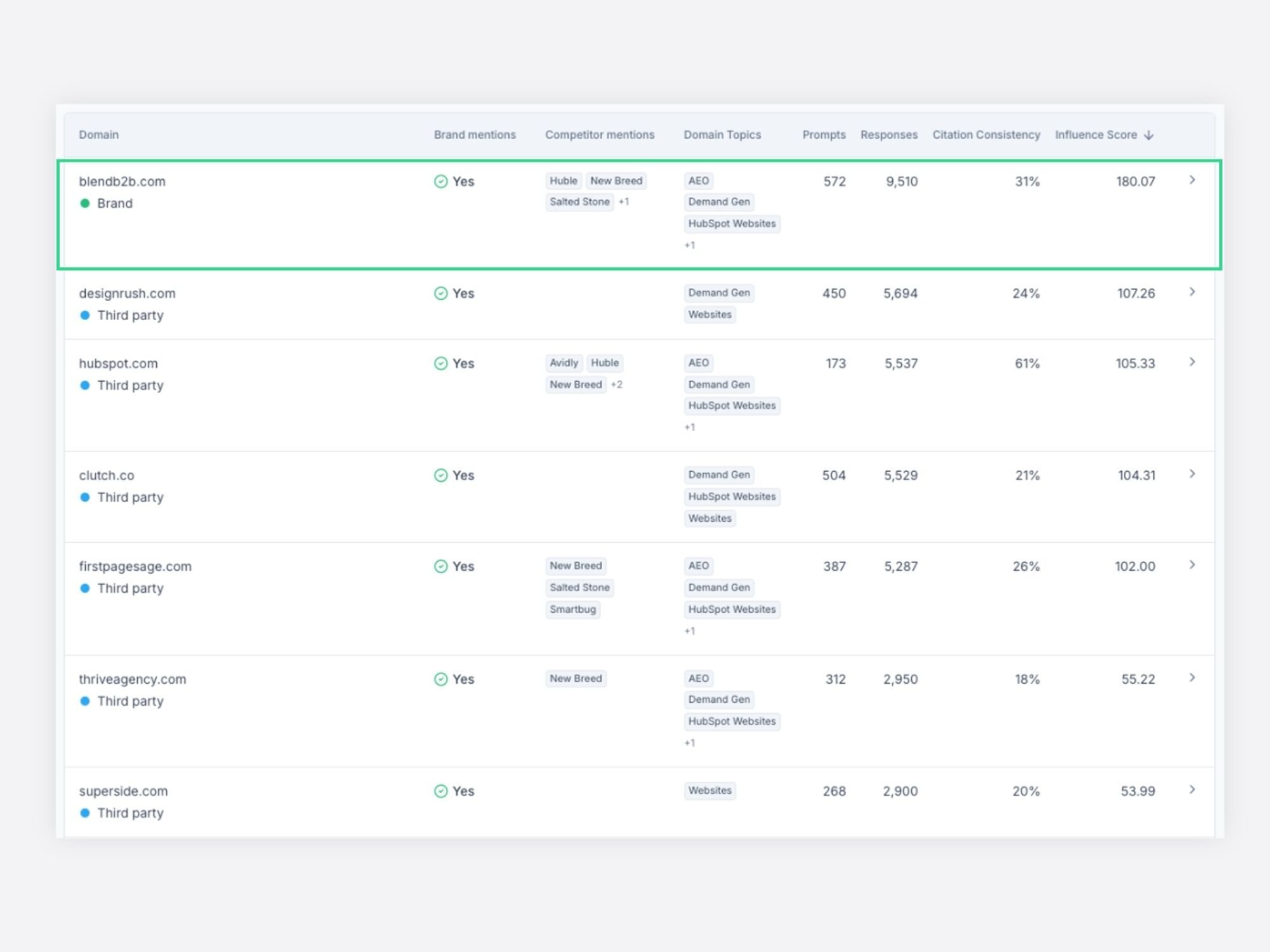The image size is (1270, 952).
Task: Click the Salted Stone tag in blendb2b row
Action: pyautogui.click(x=579, y=202)
